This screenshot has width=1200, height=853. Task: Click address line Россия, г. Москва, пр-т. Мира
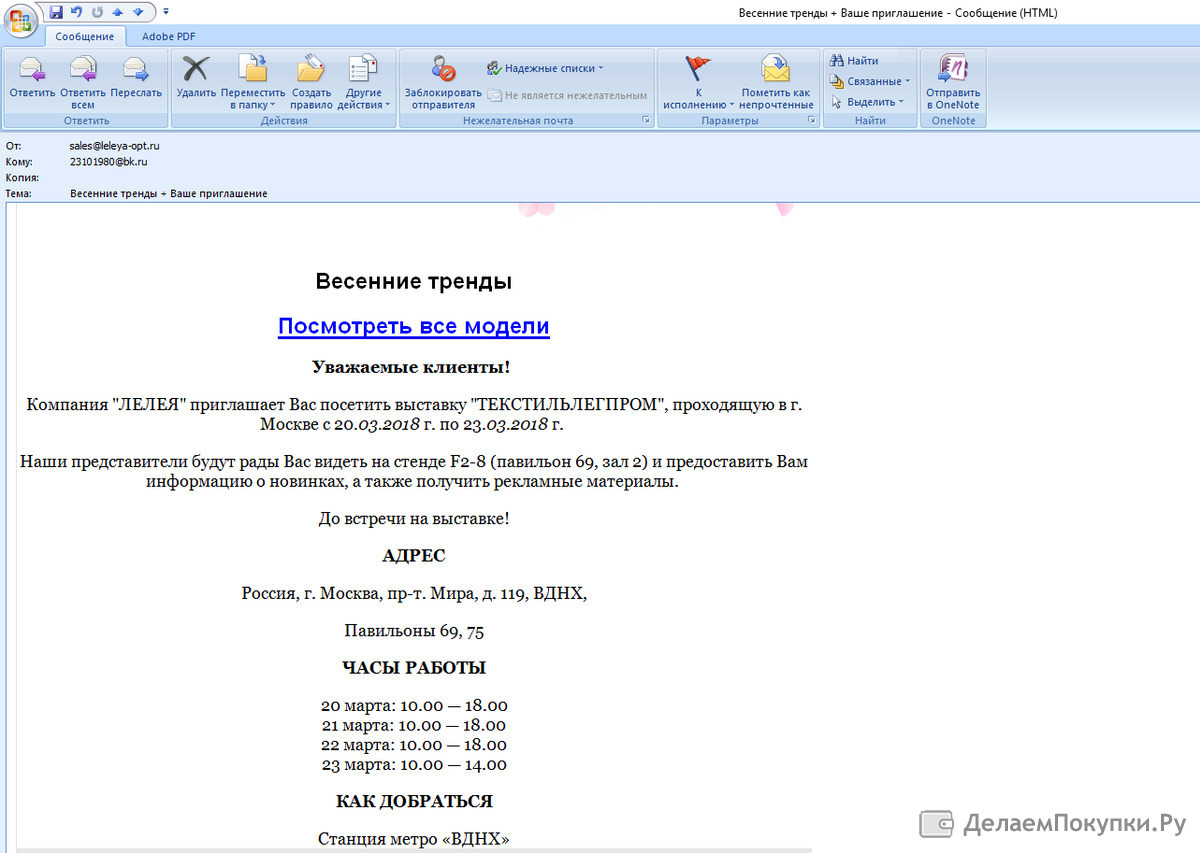click(x=414, y=594)
